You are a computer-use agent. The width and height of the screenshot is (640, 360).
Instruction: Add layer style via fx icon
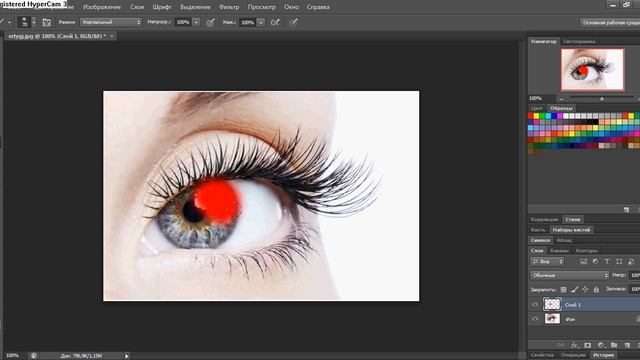point(575,345)
